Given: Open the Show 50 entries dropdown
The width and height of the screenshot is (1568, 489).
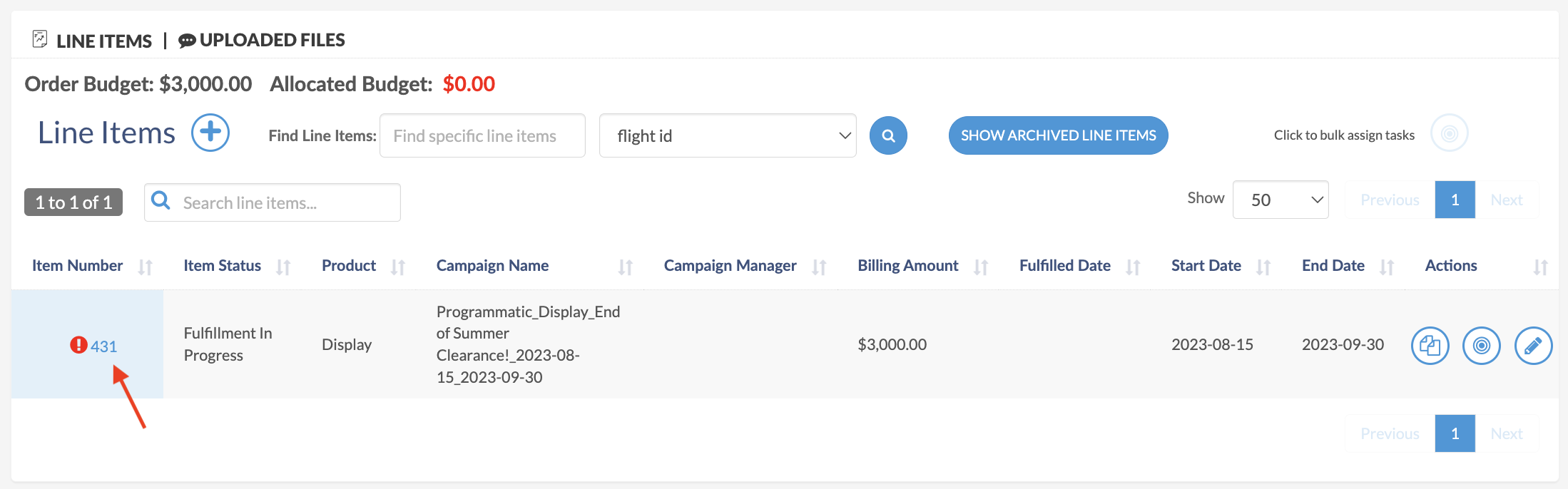Looking at the screenshot, I should click(x=1281, y=200).
